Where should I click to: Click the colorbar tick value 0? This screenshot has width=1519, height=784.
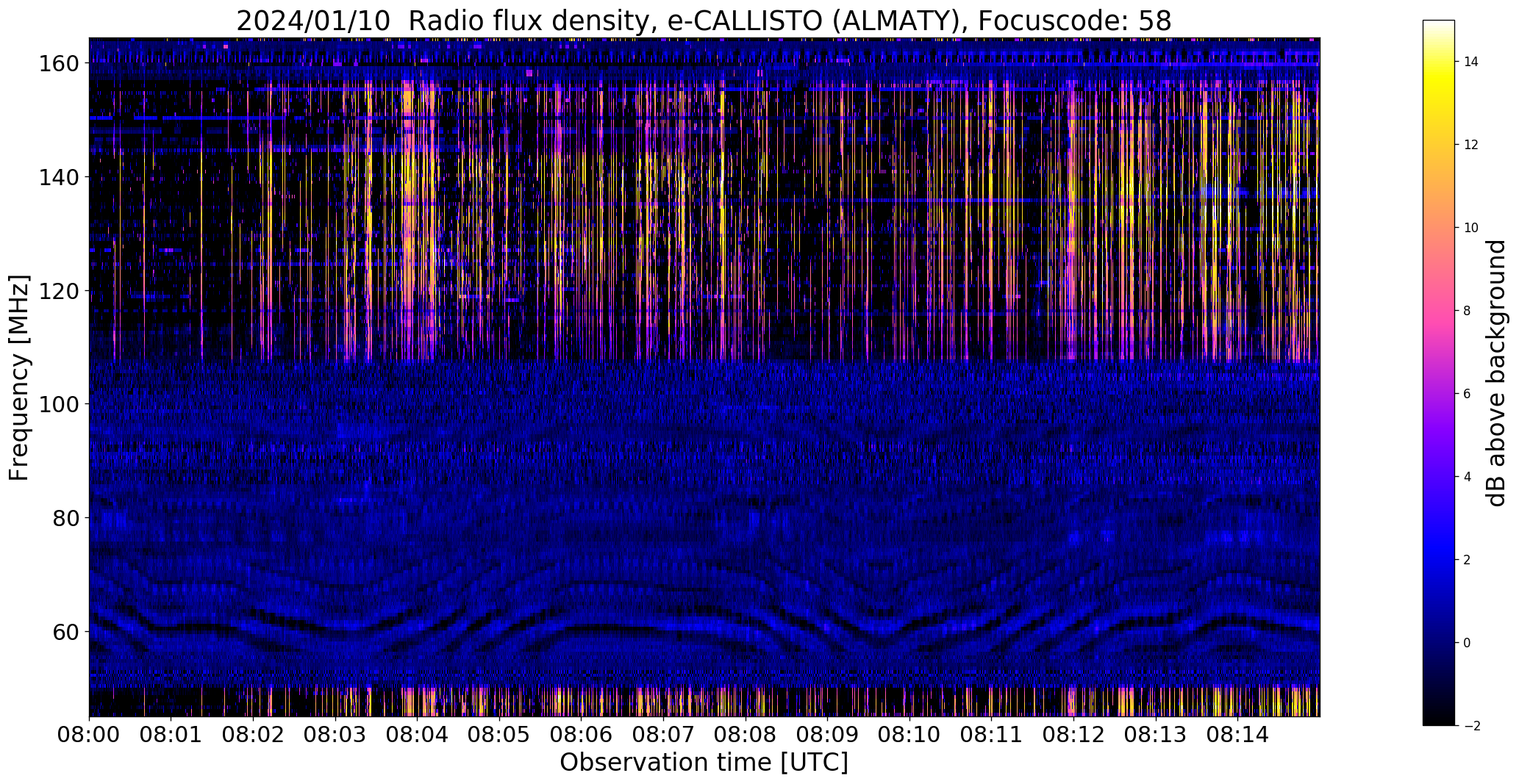tap(1468, 643)
